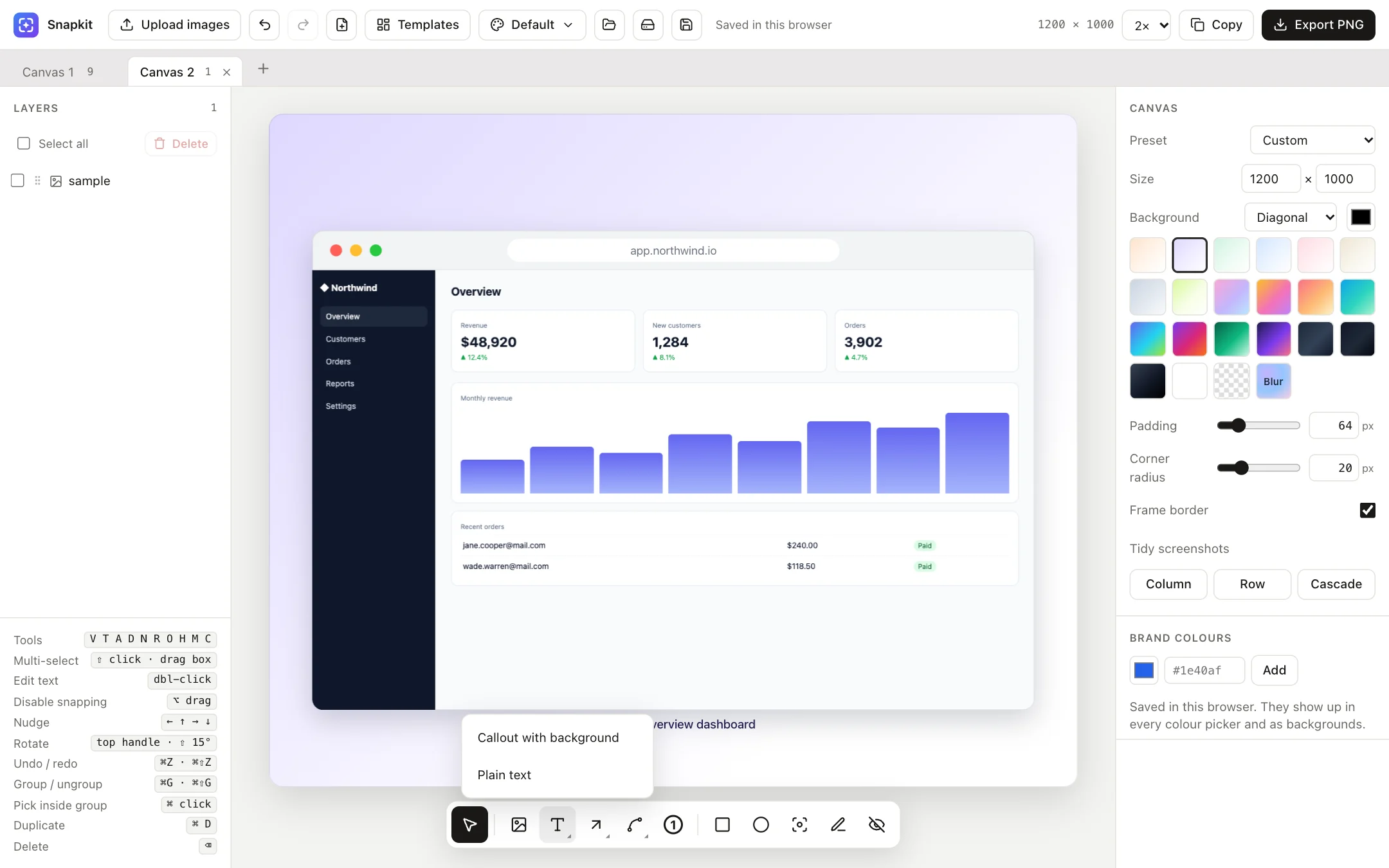Adjust the Padding slider
This screenshot has width=1389, height=868.
[1258, 426]
